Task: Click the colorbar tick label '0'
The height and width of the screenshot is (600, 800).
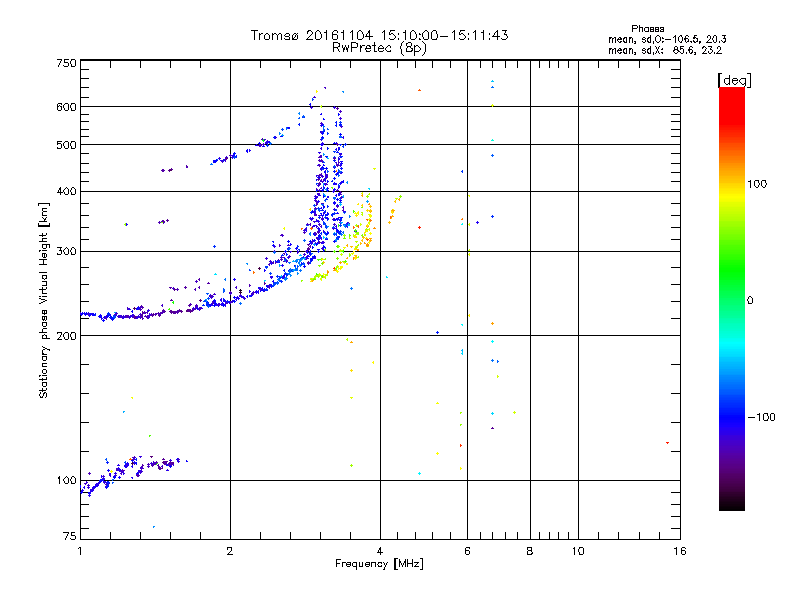Action: [x=750, y=300]
